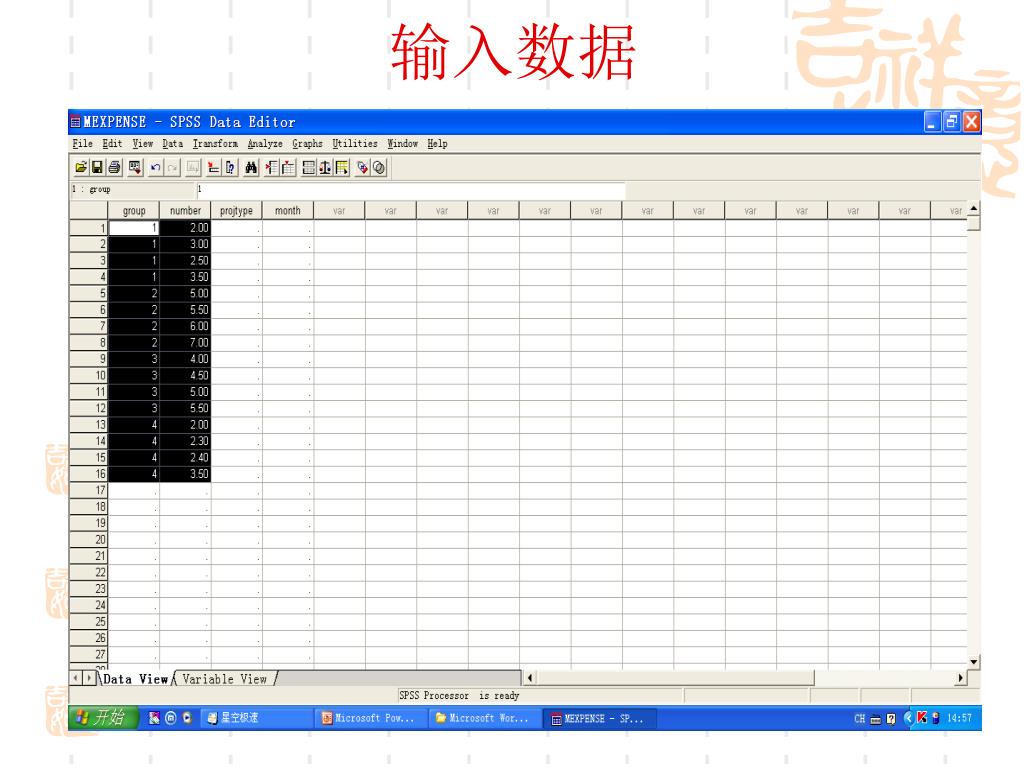Click the vertical scrollbar up arrow
This screenshot has width=1024, height=768.
[974, 209]
